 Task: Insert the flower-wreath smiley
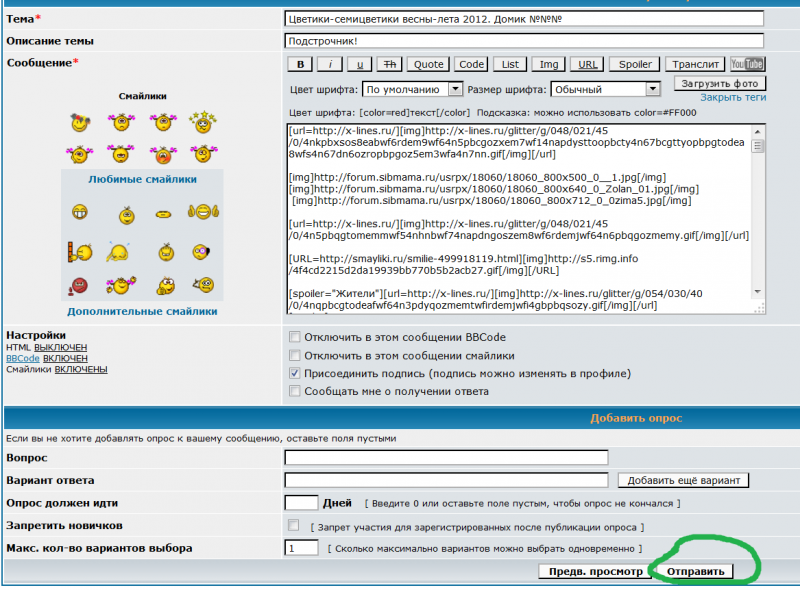(x=80, y=122)
